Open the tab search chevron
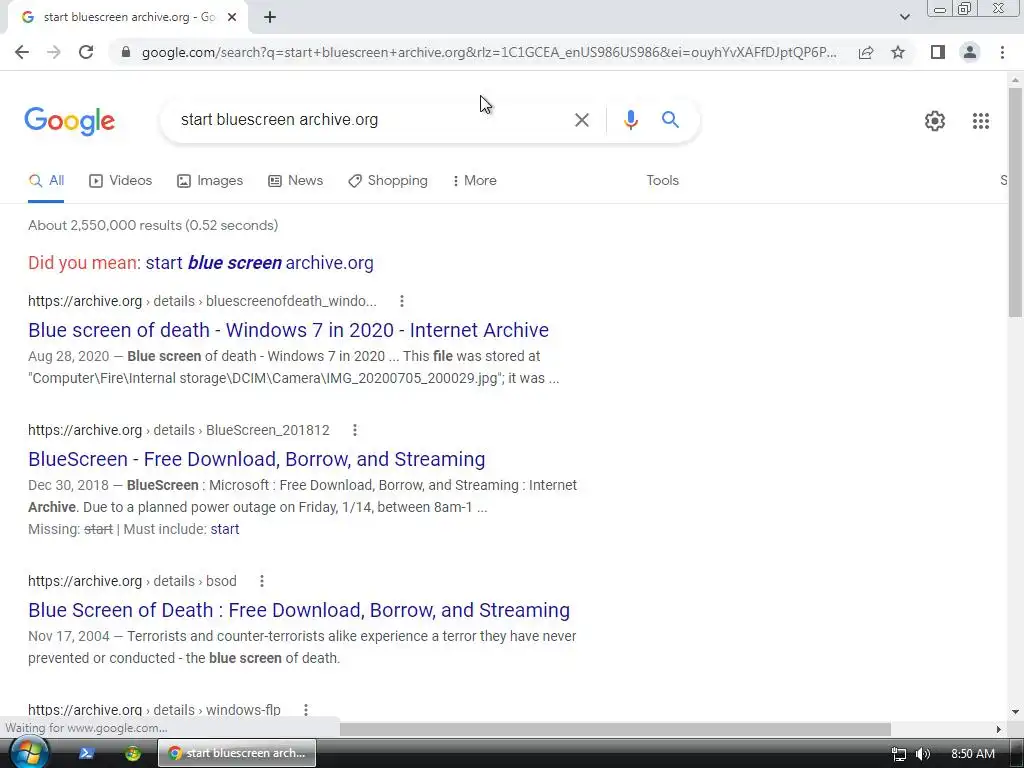This screenshot has height=768, width=1024. pos(904,17)
